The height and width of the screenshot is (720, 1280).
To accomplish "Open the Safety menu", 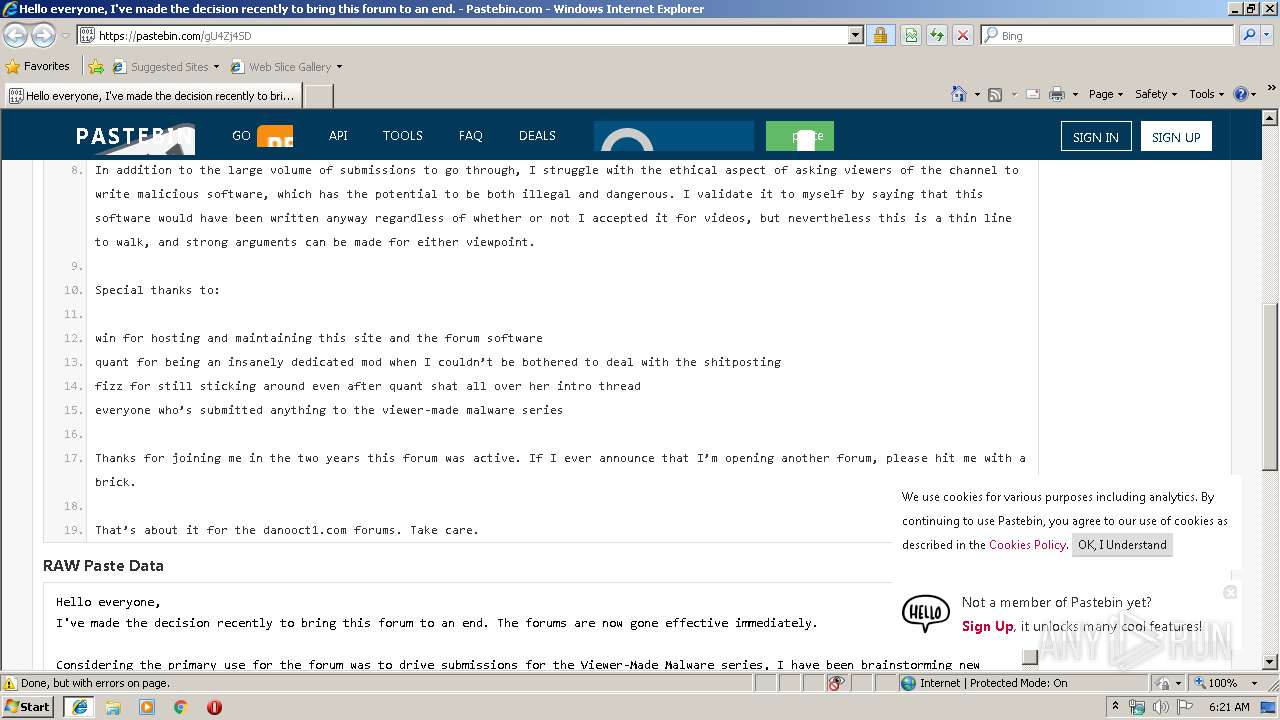I will (1155, 94).
